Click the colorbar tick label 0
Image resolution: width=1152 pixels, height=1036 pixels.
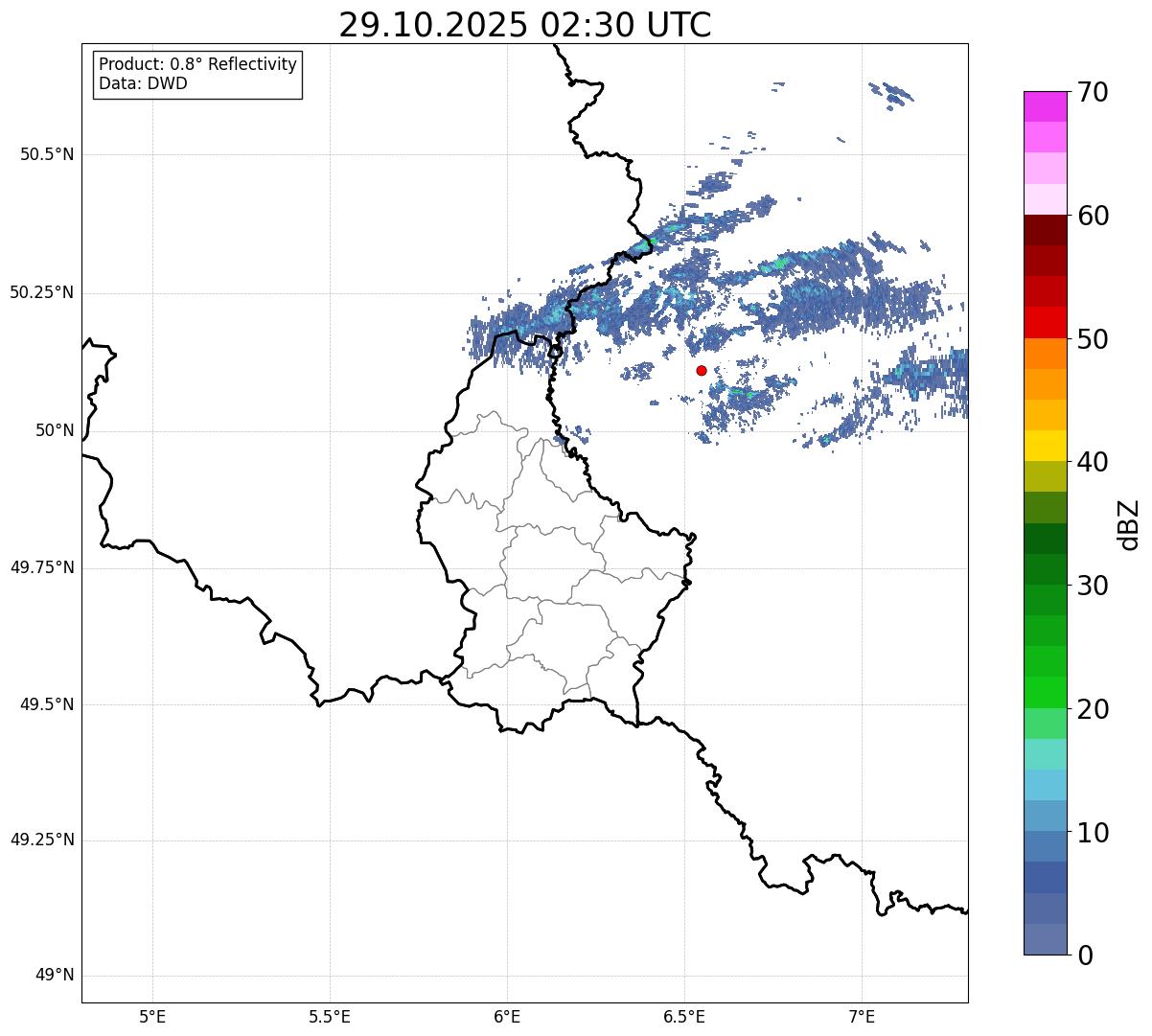pyautogui.click(x=1086, y=955)
